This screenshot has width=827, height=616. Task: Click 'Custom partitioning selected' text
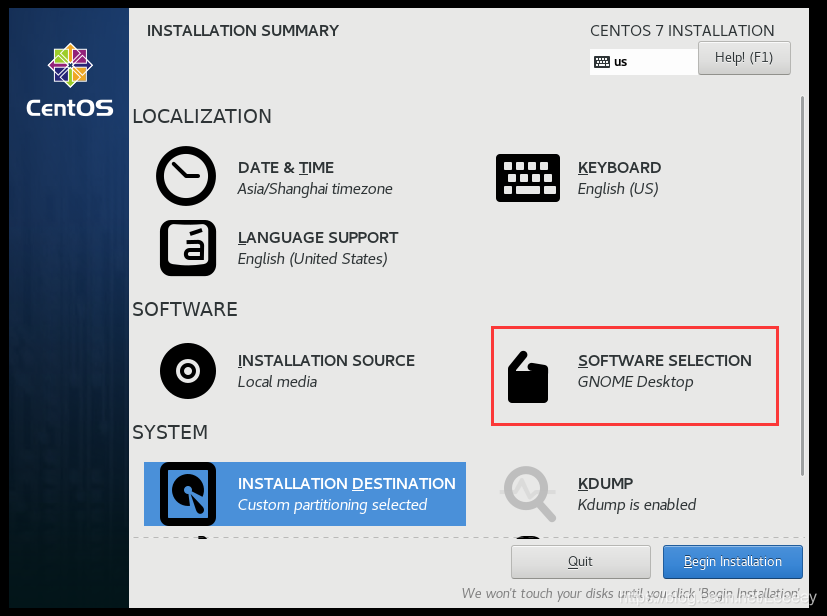pyautogui.click(x=332, y=505)
